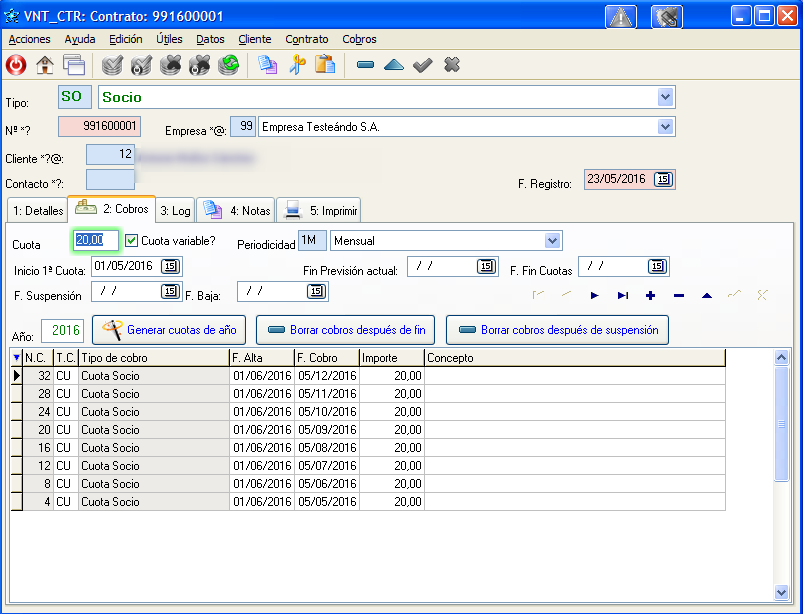Click the Cliente number field 12
This screenshot has height=614, width=803.
111,155
